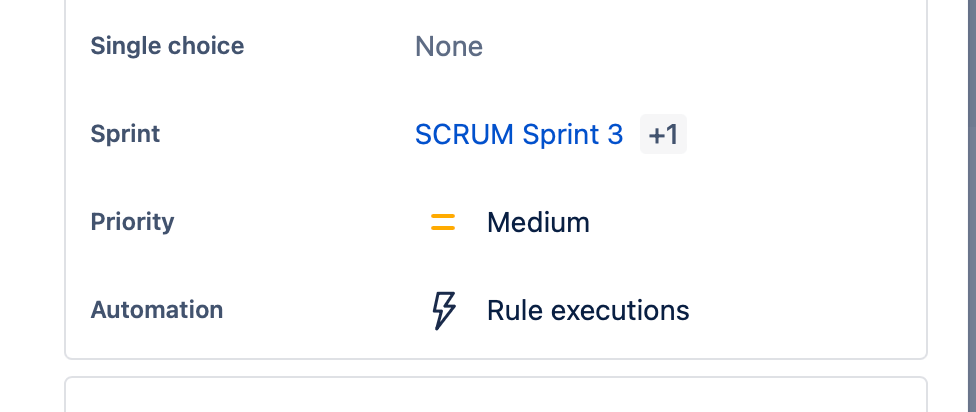Open the SCRUM Sprint 3 link
The image size is (976, 412).
click(518, 134)
